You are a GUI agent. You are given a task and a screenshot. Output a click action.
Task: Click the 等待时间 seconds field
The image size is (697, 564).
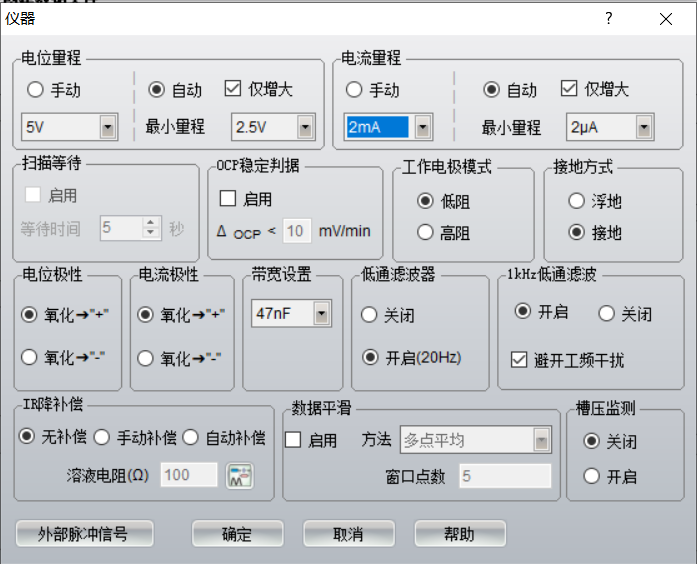click(x=122, y=228)
